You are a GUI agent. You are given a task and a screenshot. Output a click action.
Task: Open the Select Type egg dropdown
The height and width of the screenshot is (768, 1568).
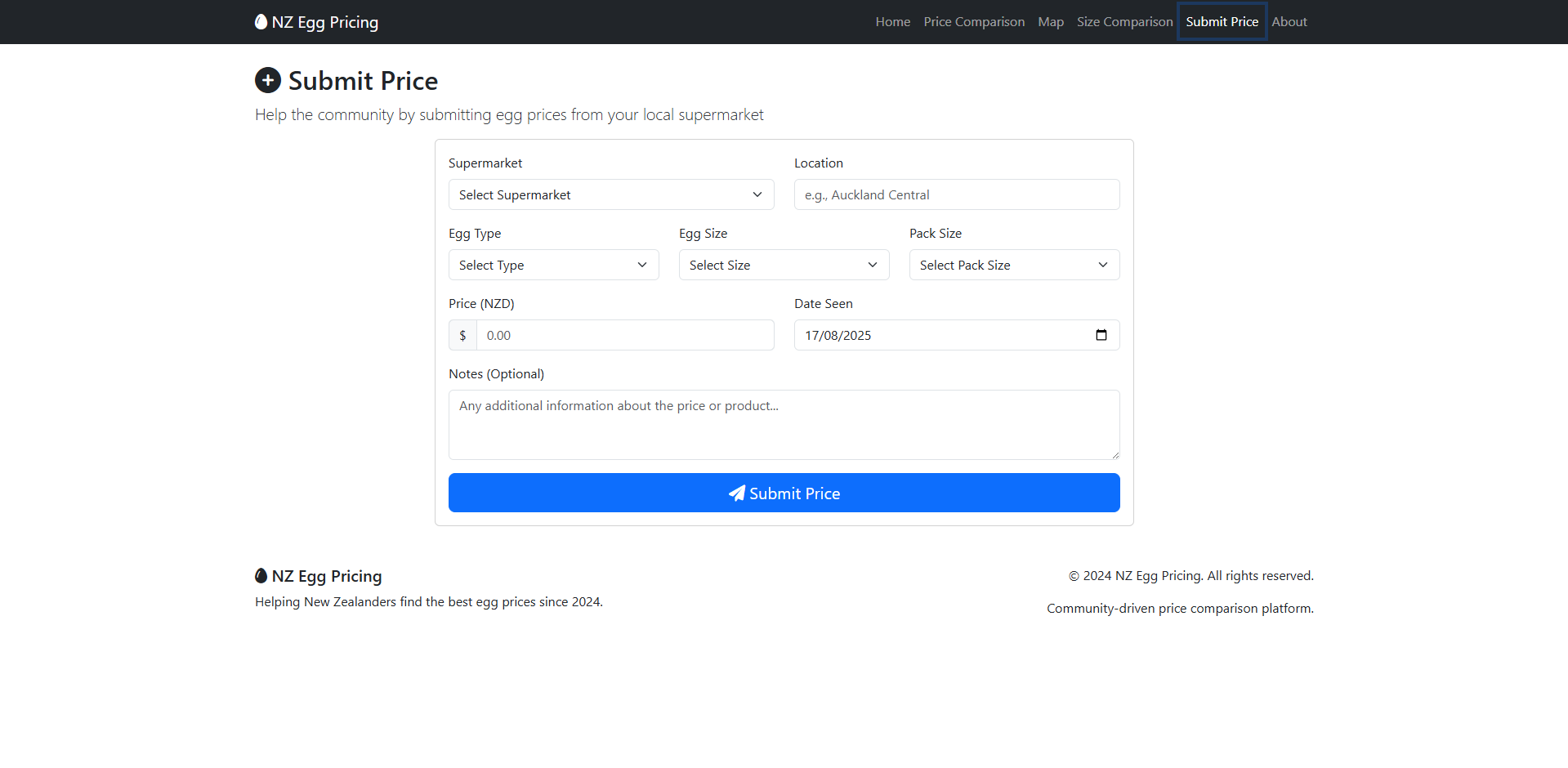[x=554, y=265]
